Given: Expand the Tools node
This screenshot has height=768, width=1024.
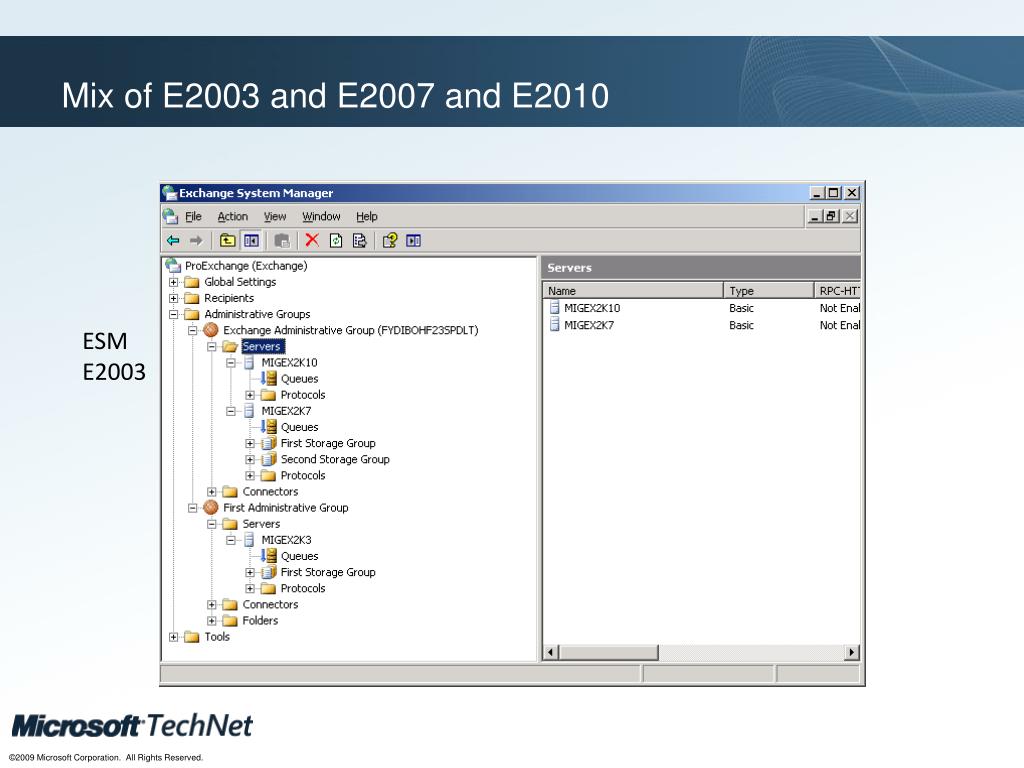Looking at the screenshot, I should (173, 637).
